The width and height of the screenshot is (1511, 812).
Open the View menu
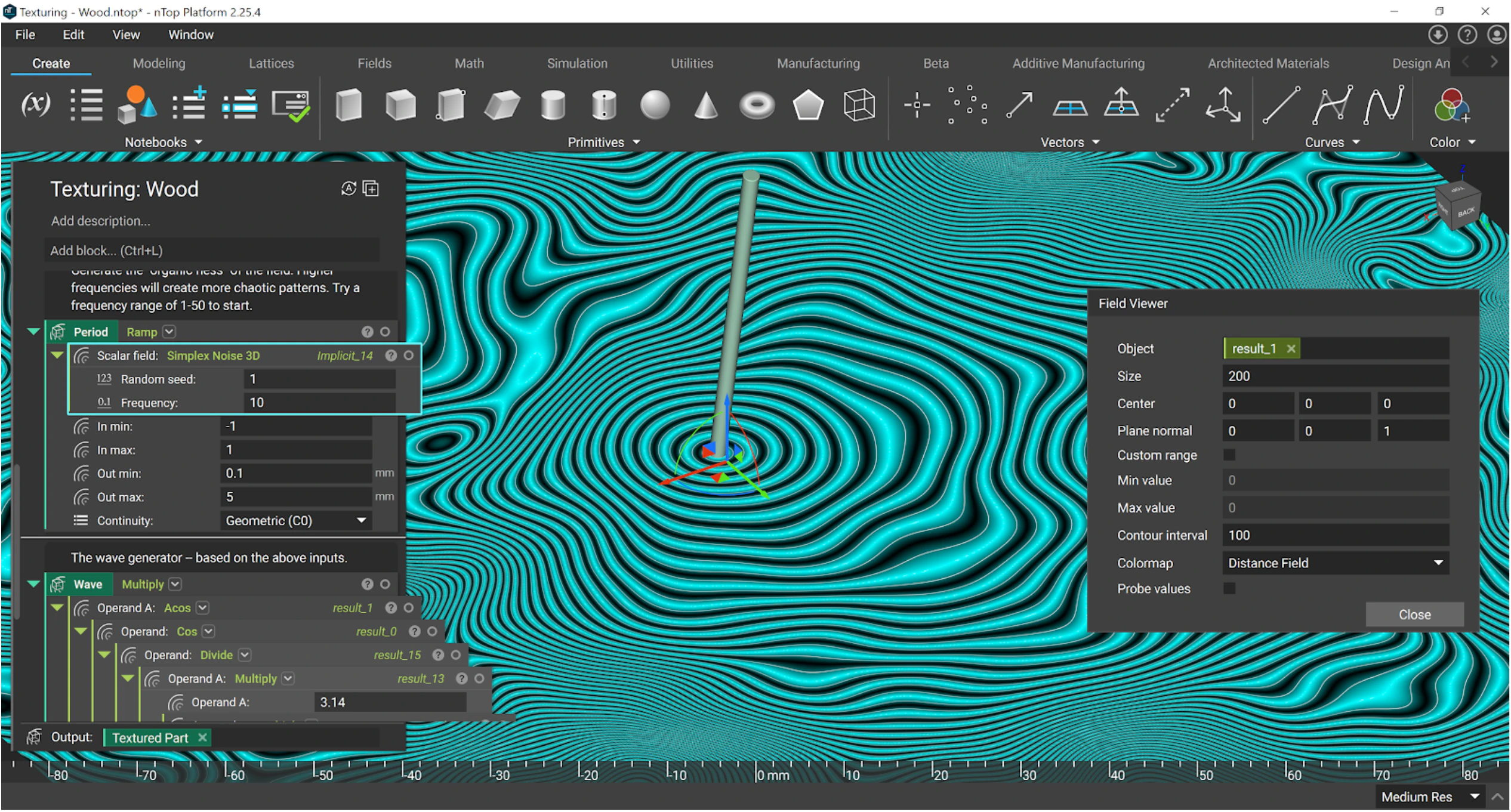point(126,35)
